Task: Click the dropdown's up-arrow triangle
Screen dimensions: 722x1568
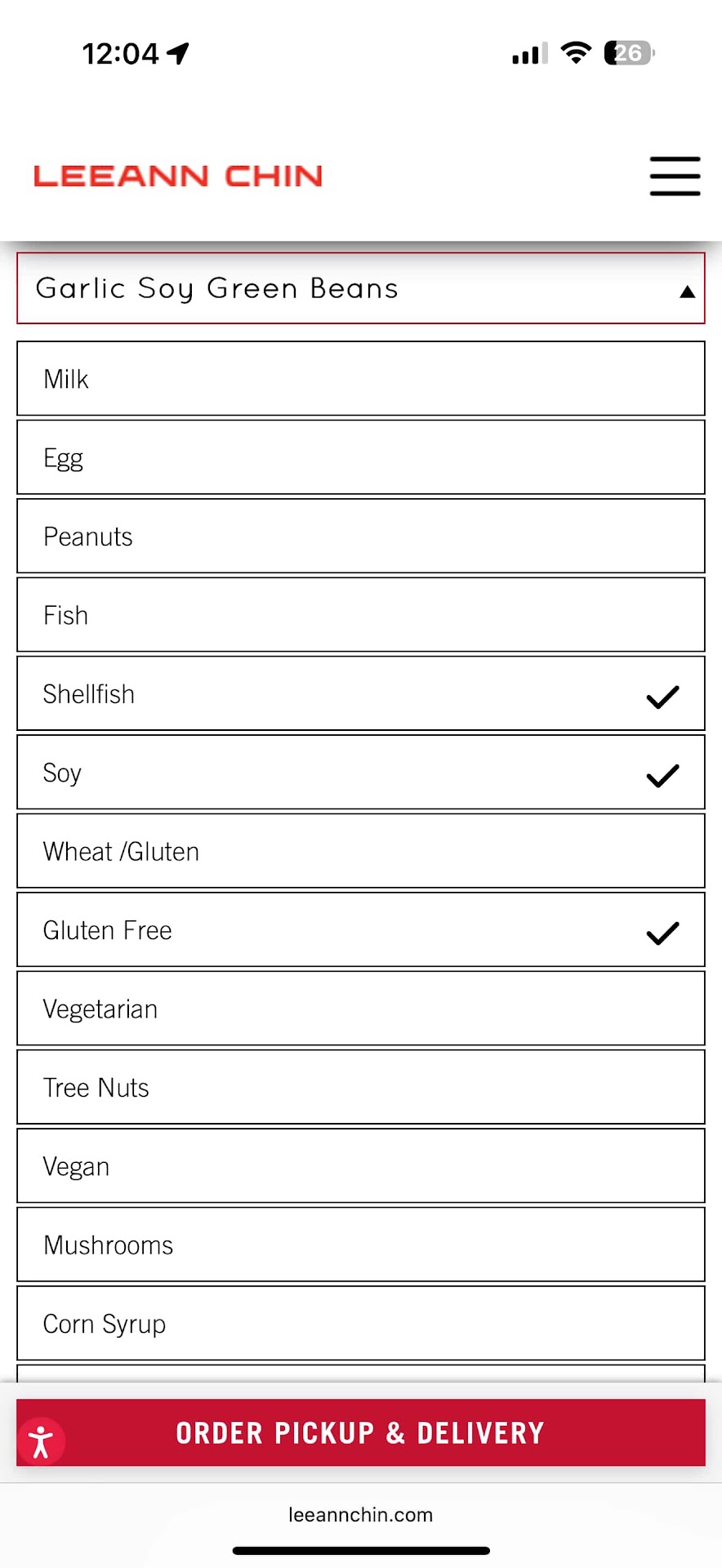Action: point(687,292)
